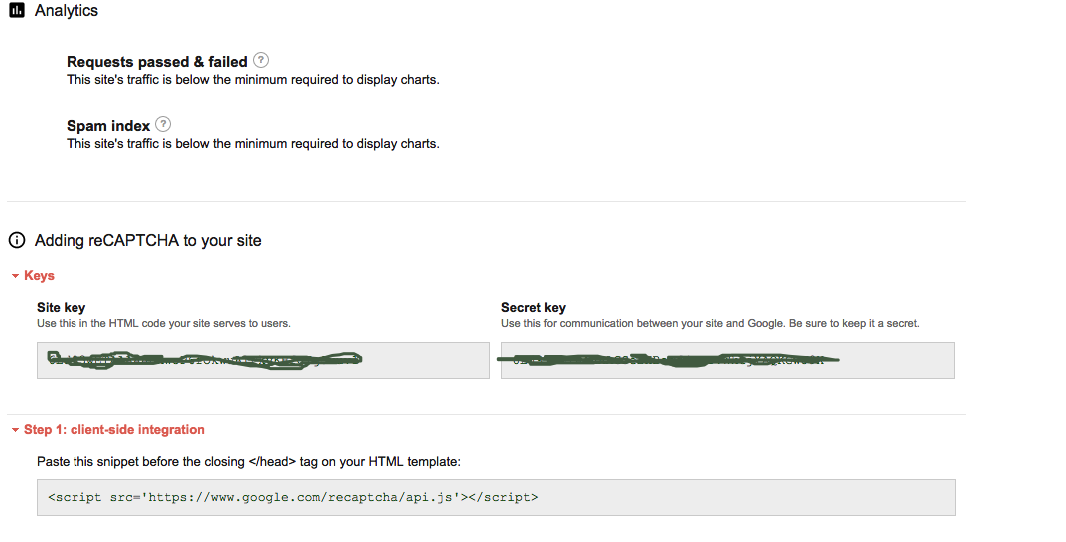Click the Adding reCAPTCHA to your site heading
Image resolution: width=1066 pixels, height=542 pixels.
coord(148,240)
